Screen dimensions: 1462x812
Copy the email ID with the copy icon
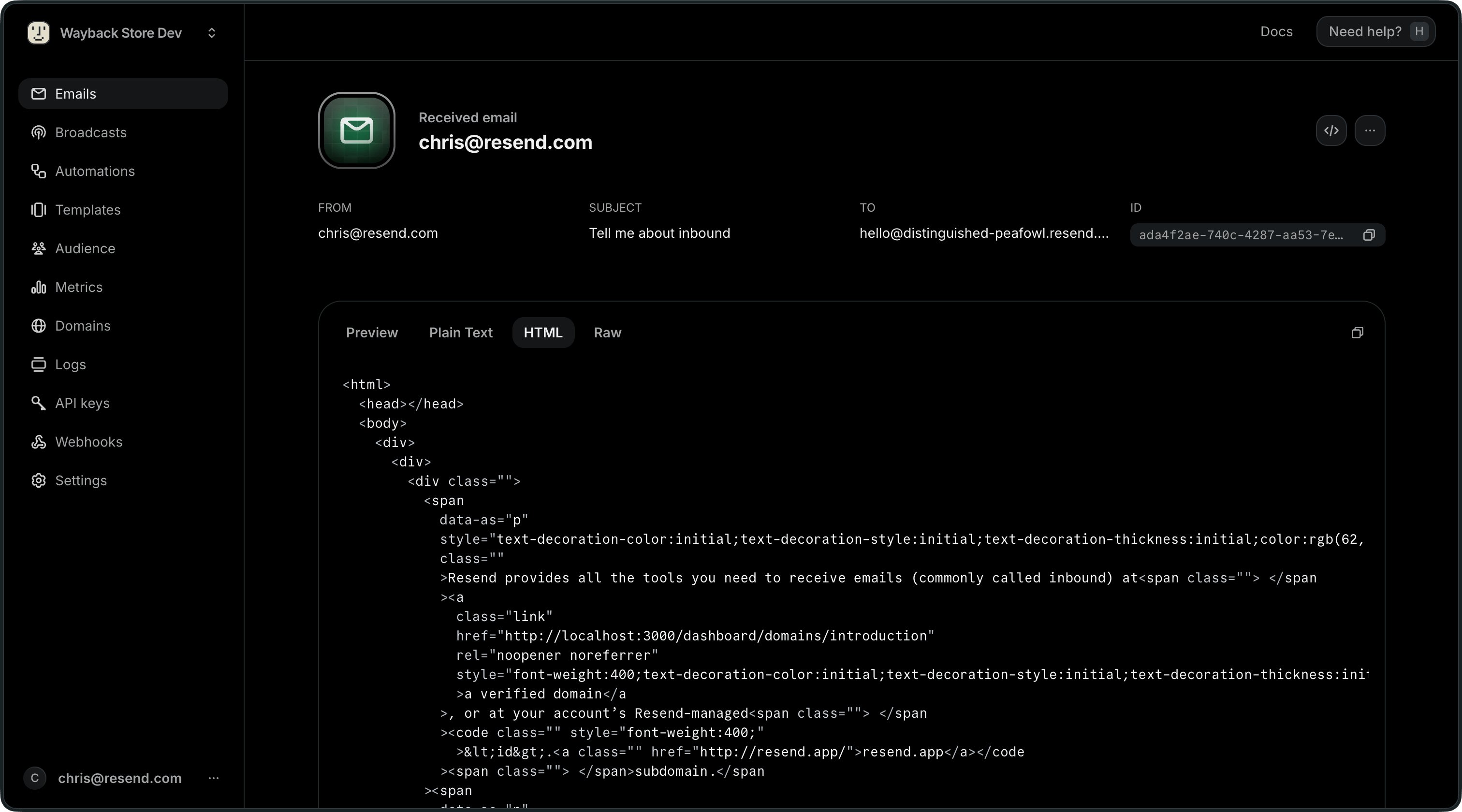1368,235
